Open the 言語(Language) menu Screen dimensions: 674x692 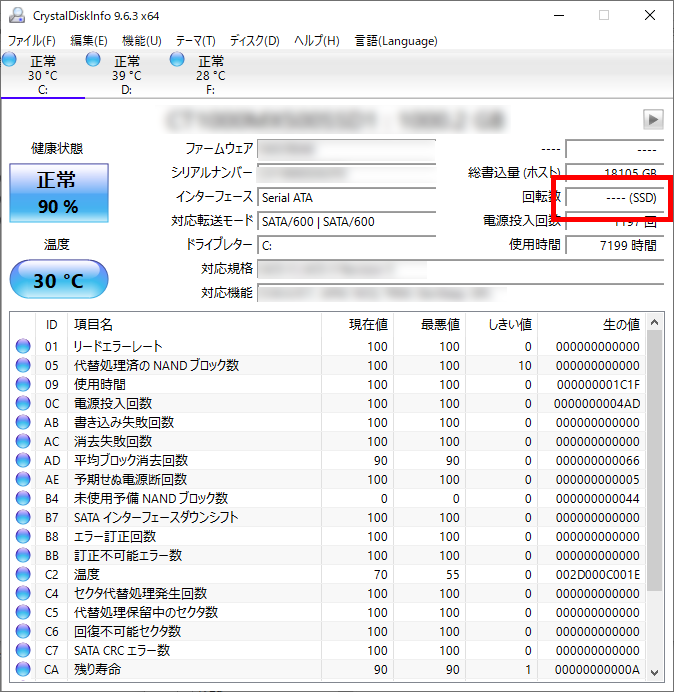(x=396, y=41)
